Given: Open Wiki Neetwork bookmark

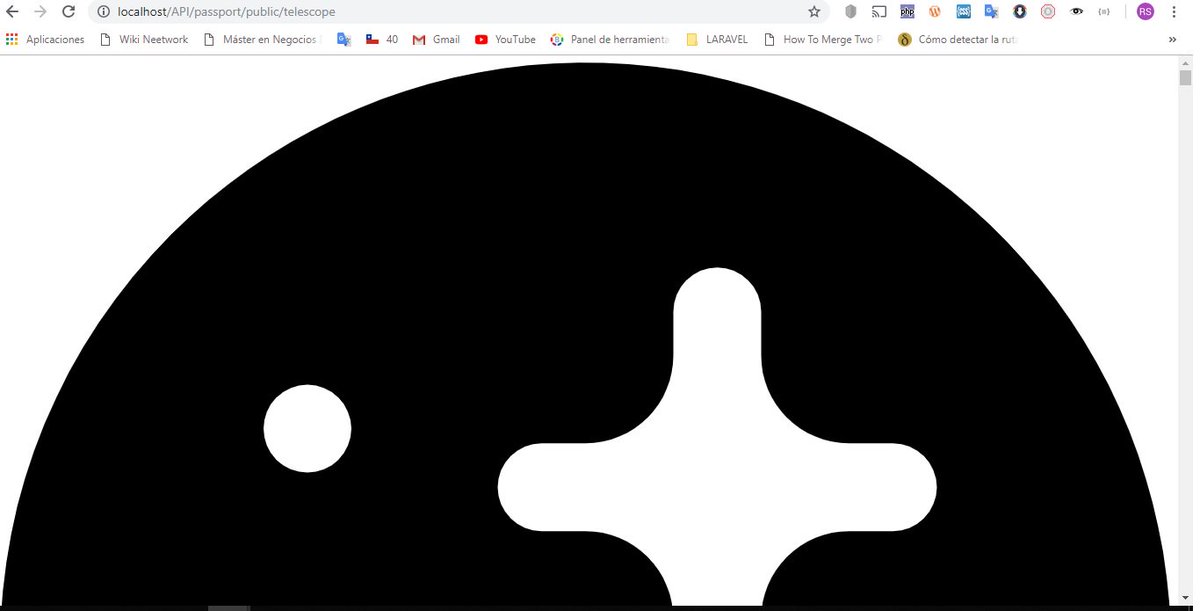Looking at the screenshot, I should (144, 40).
